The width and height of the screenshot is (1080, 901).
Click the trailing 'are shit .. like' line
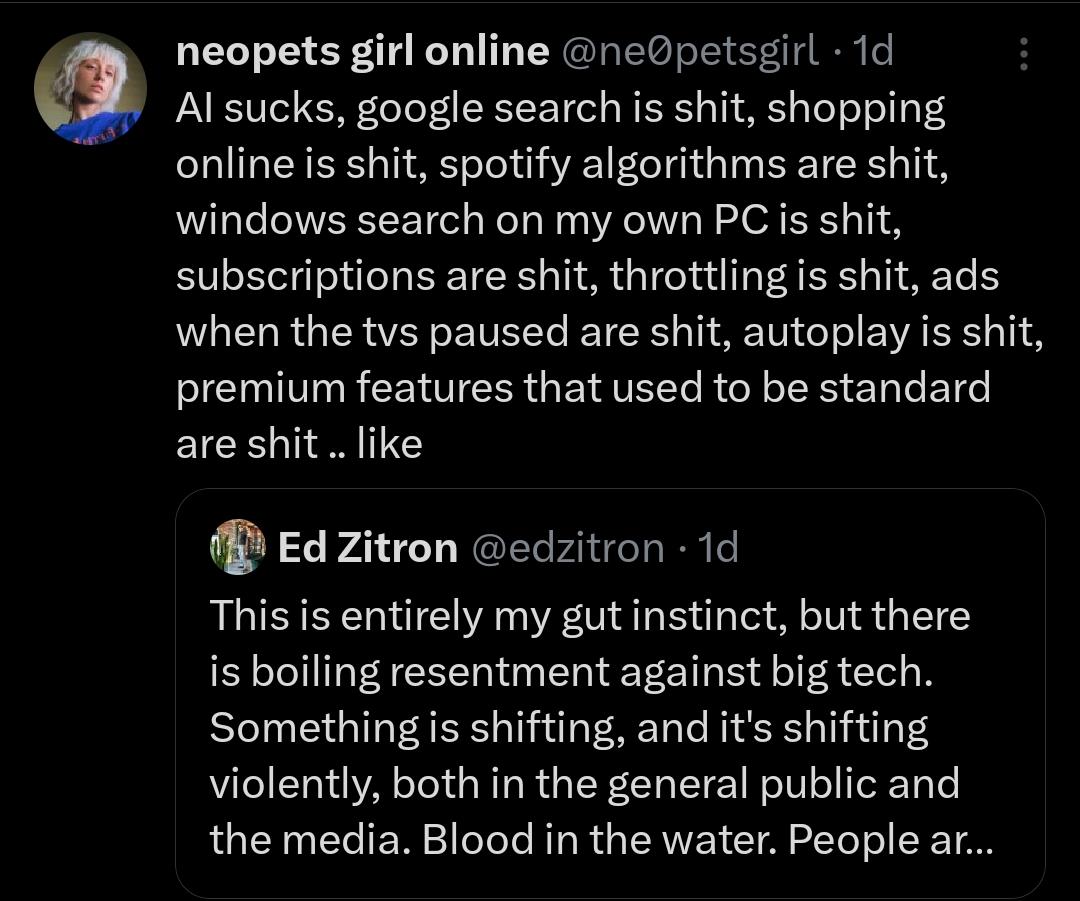coord(299,443)
